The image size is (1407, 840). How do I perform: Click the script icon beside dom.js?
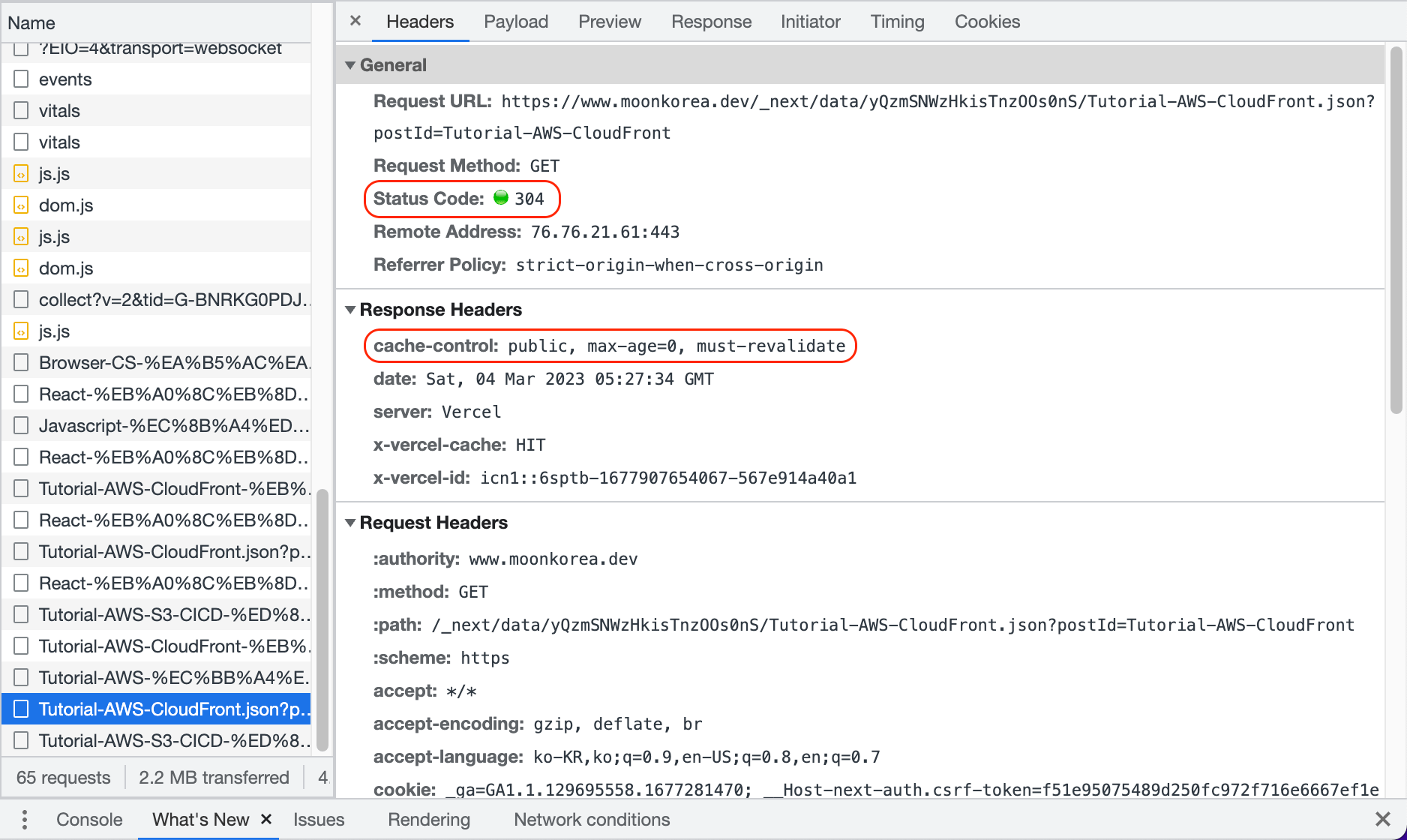point(20,205)
